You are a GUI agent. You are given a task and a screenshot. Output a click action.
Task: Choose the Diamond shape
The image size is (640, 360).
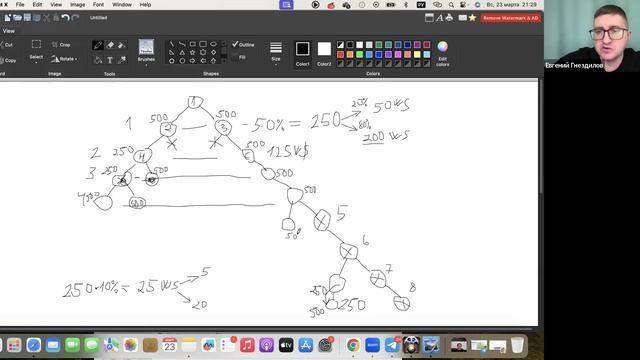(213, 52)
